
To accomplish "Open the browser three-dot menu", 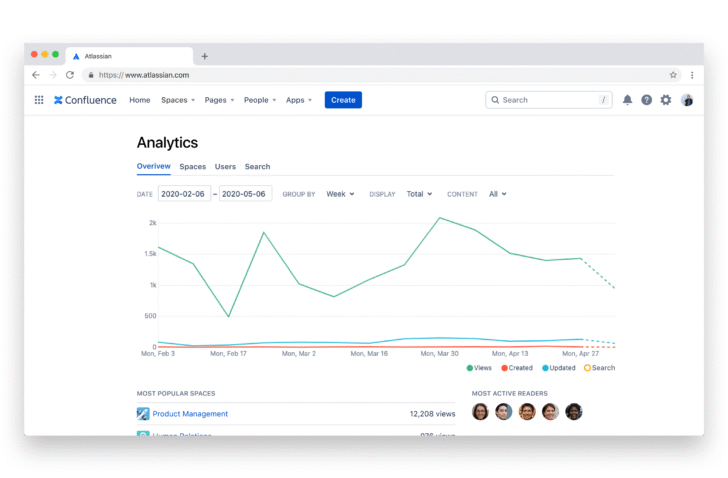I will pos(692,75).
